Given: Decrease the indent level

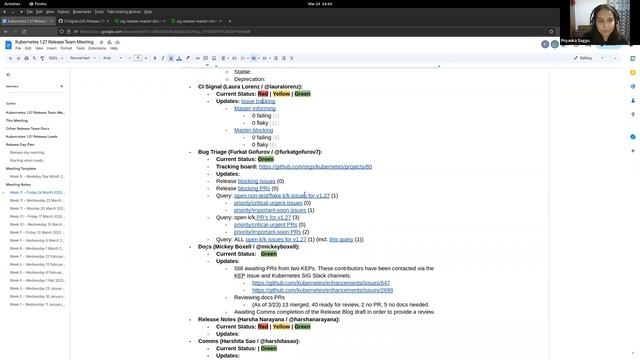Looking at the screenshot, I should [x=276, y=58].
